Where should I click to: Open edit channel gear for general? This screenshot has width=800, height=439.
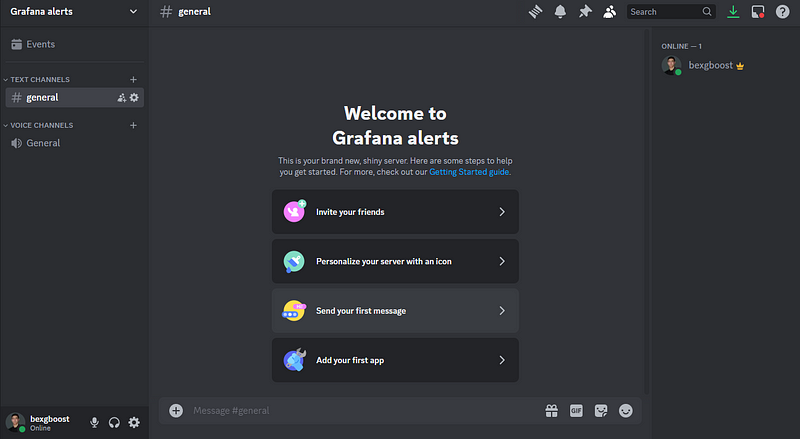(134, 97)
